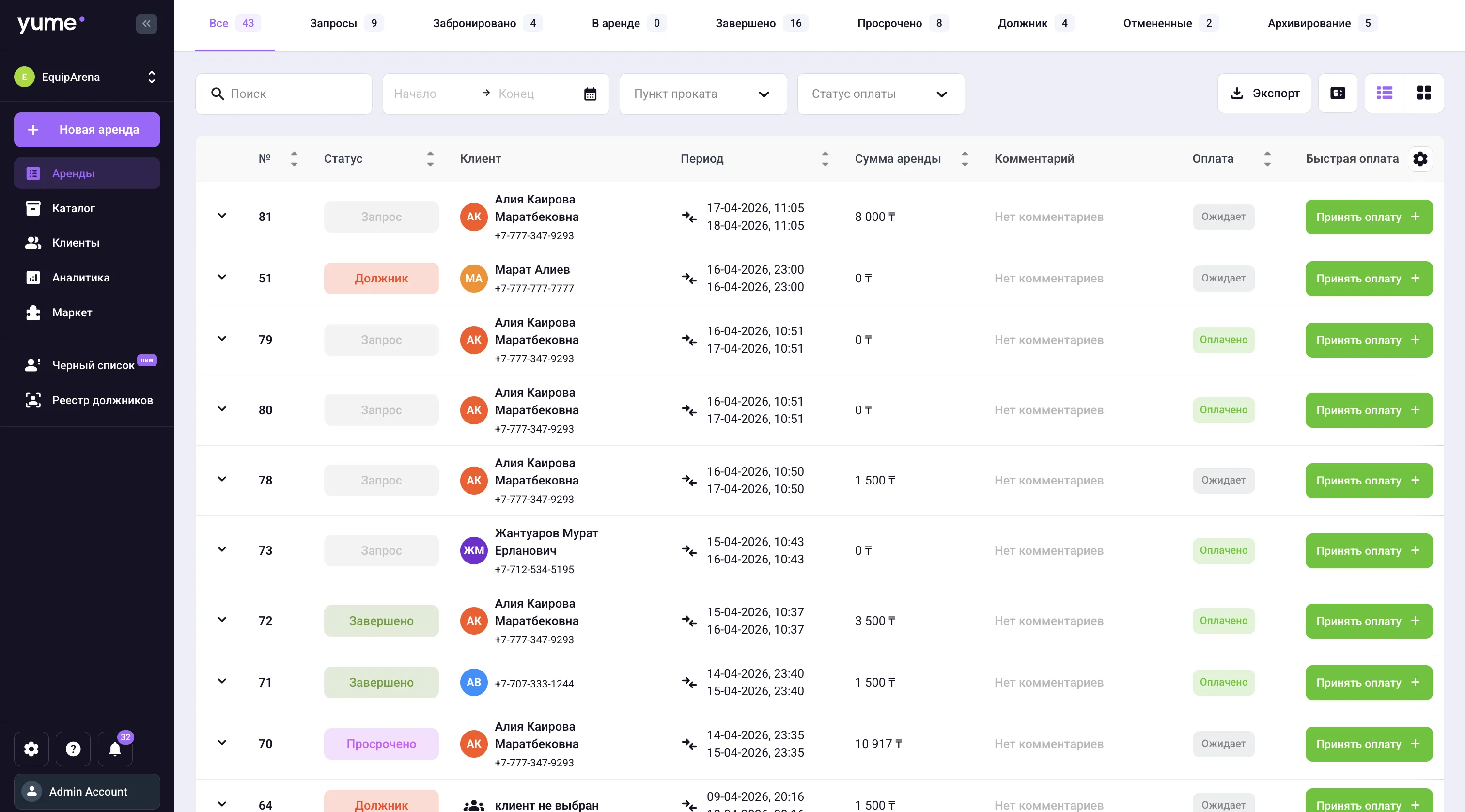Image resolution: width=1465 pixels, height=812 pixels.
Task: Collapse the sidebar with double-chevron icon
Action: point(146,23)
